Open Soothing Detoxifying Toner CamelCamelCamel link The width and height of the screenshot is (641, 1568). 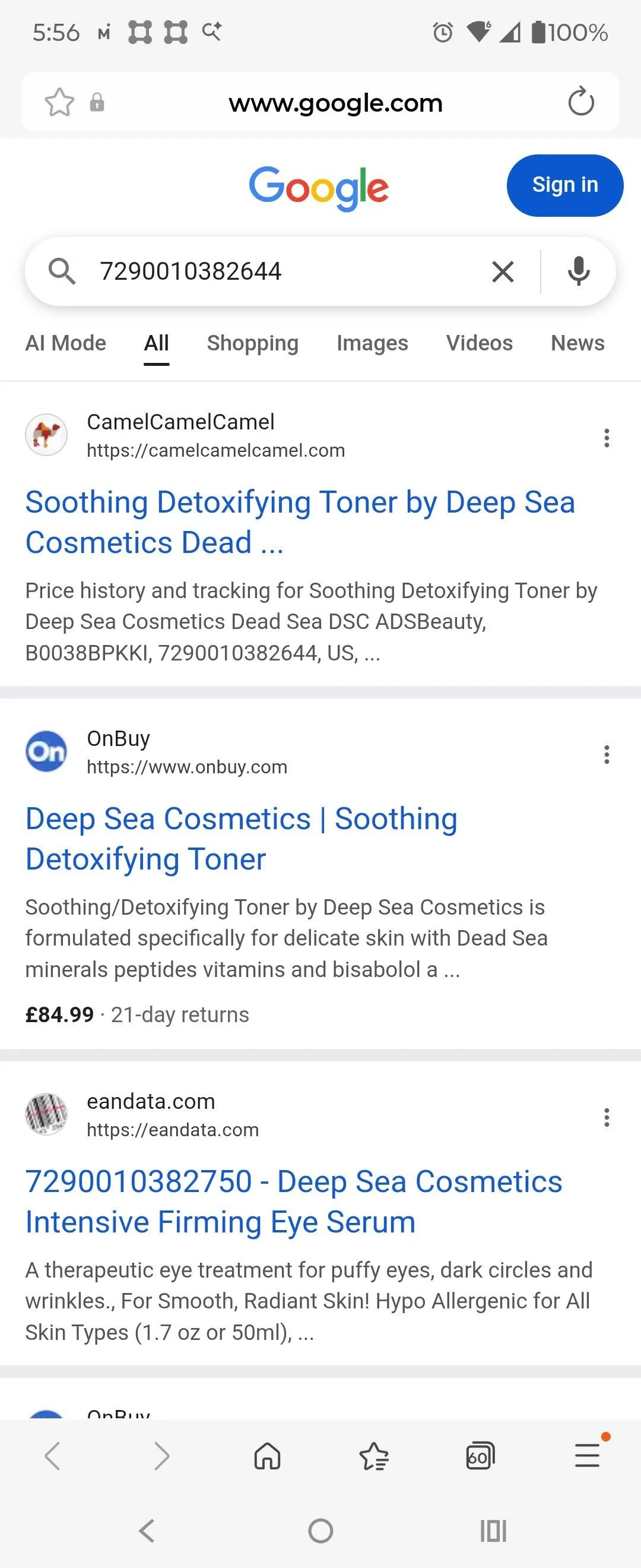[300, 522]
